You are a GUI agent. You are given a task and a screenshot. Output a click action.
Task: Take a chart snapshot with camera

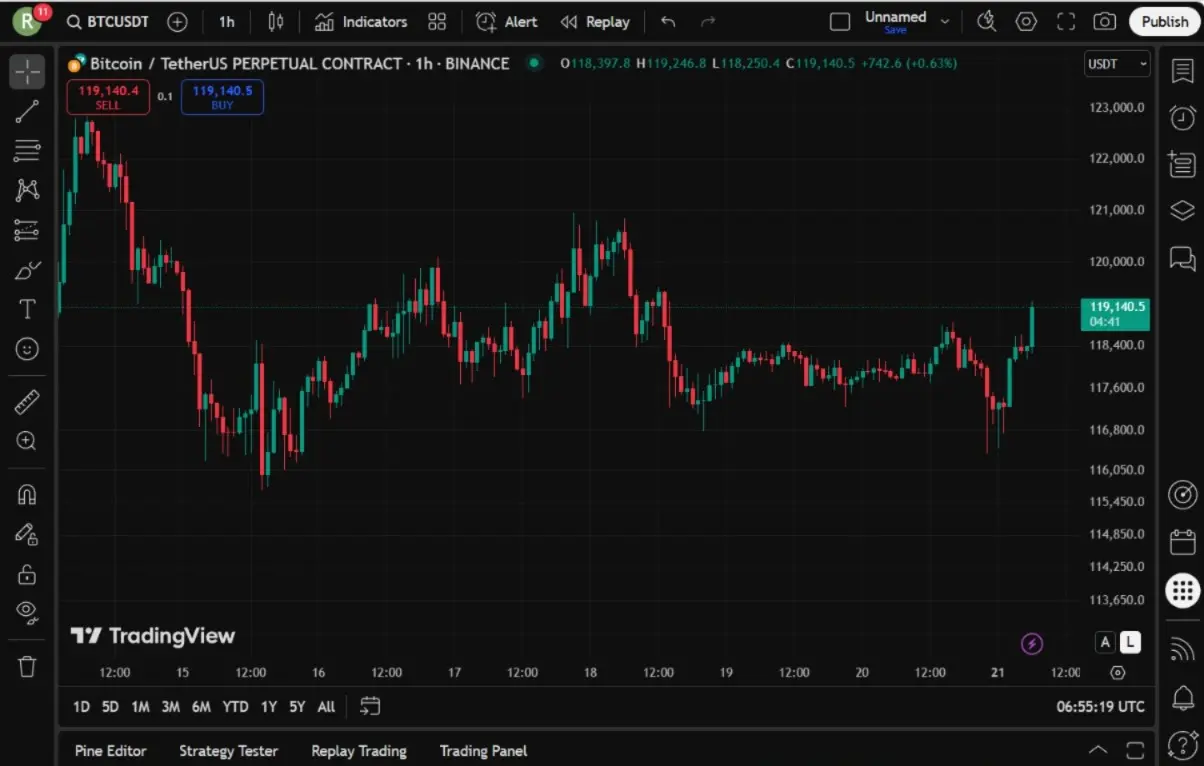(1105, 21)
